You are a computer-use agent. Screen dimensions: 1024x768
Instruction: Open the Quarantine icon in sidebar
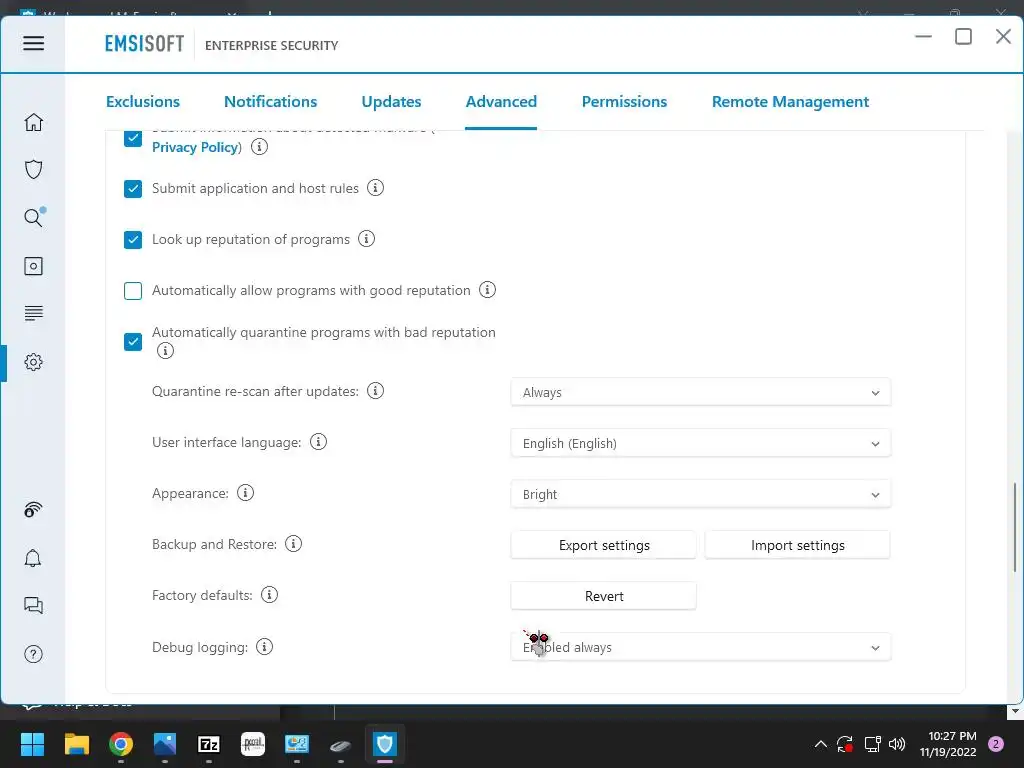(x=33, y=266)
